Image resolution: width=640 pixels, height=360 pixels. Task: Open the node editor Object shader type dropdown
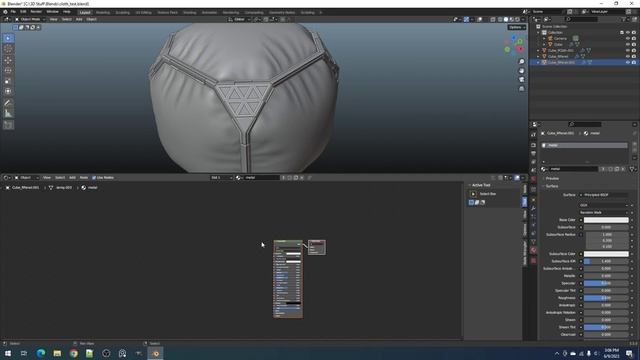pos(26,178)
